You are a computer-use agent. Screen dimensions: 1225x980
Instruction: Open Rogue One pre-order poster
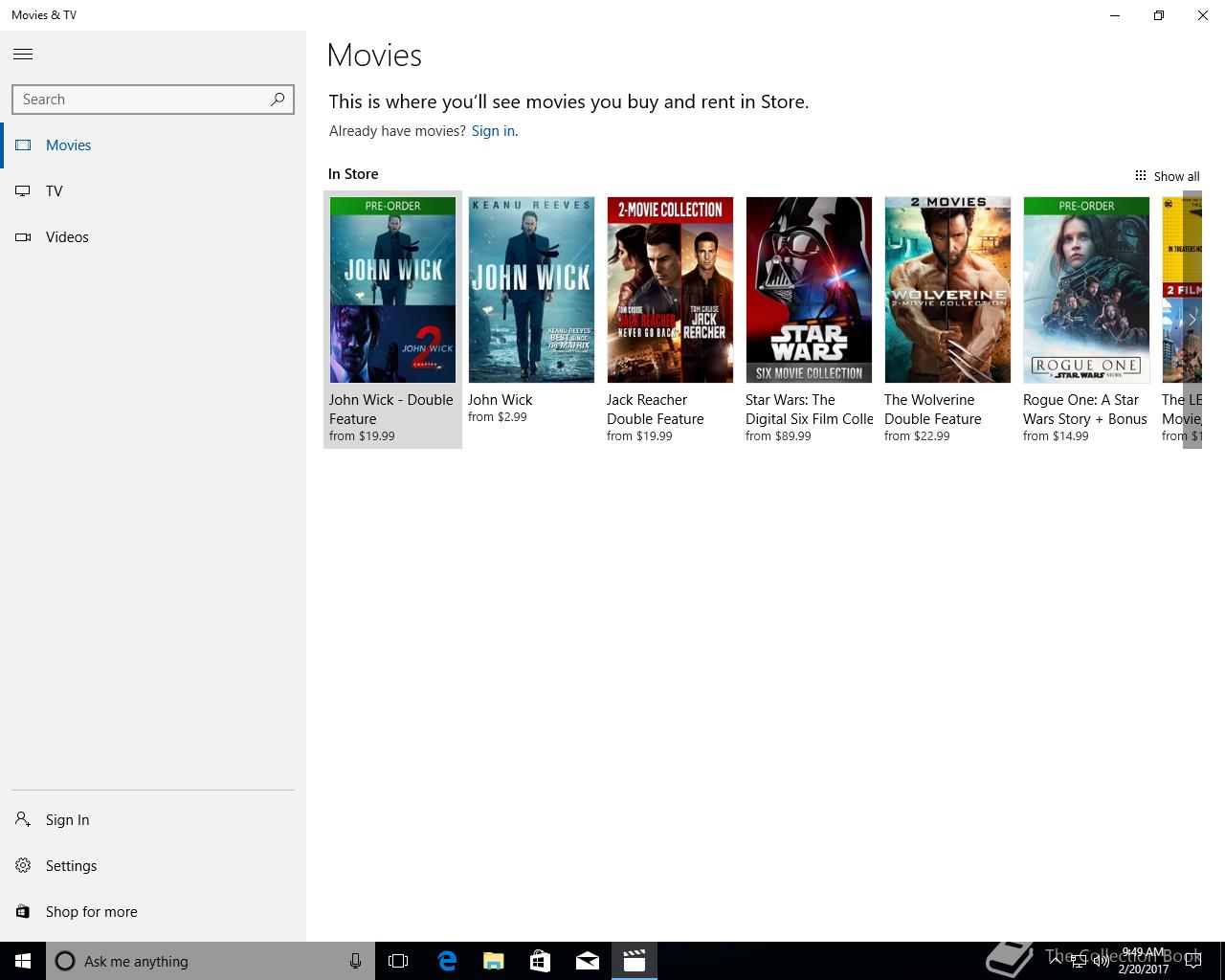(1086, 290)
